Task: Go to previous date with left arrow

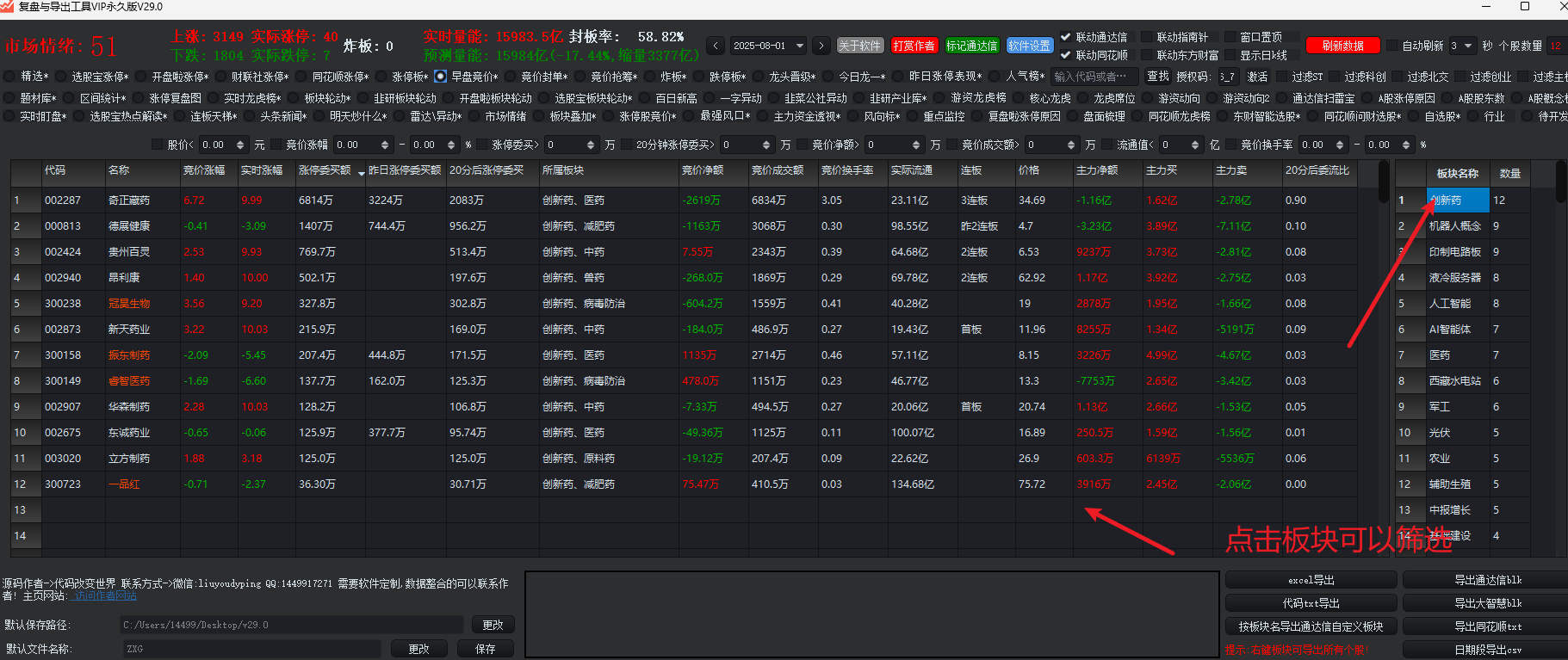Action: (716, 46)
